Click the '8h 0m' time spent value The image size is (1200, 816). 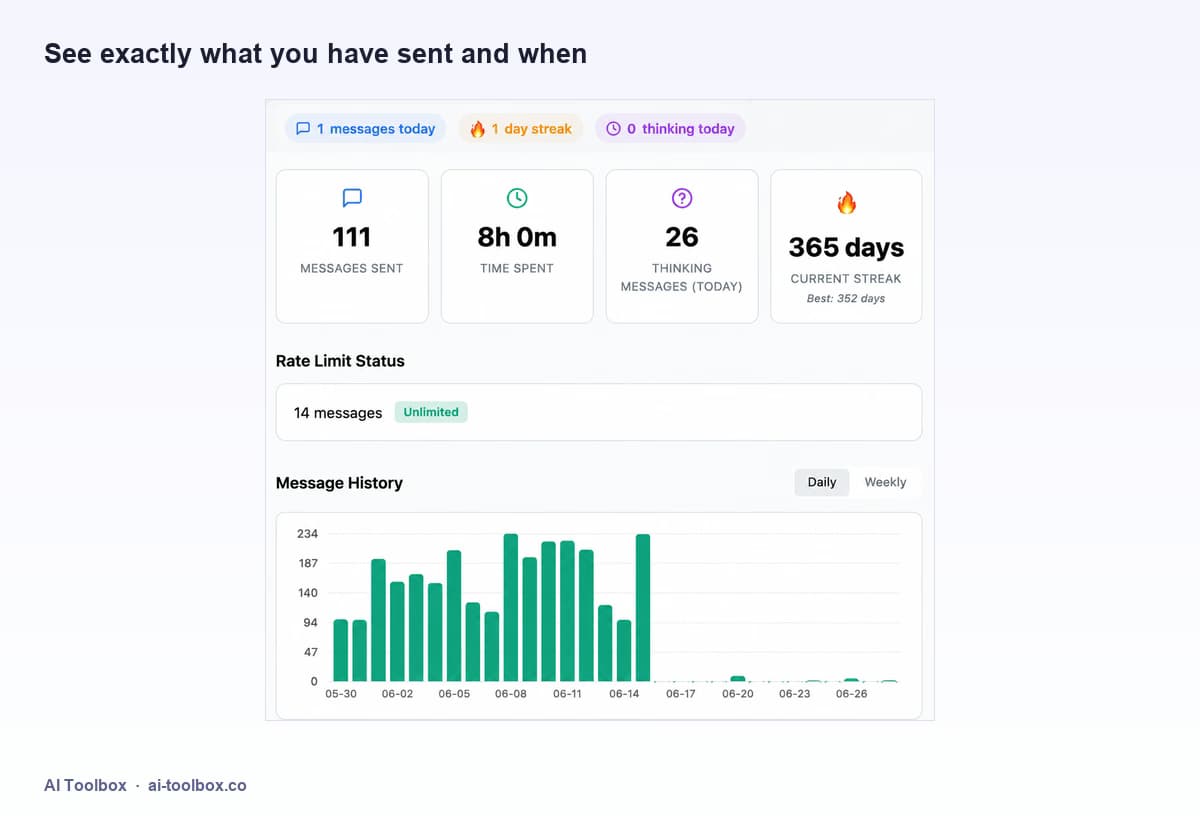(x=517, y=237)
